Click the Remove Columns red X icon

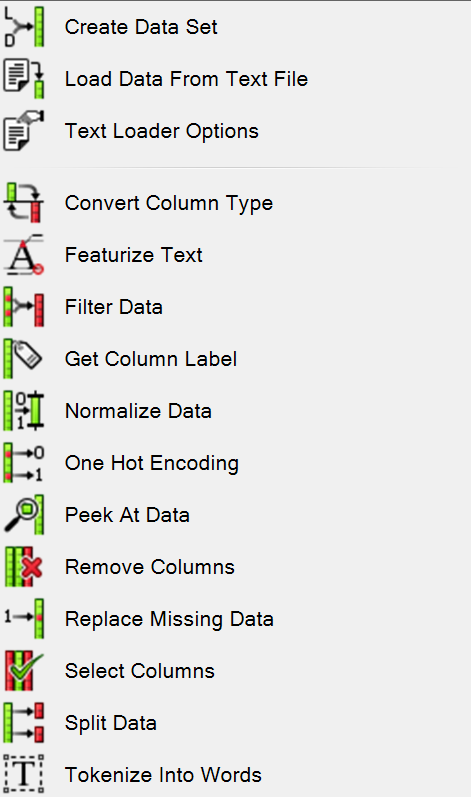coord(23,567)
